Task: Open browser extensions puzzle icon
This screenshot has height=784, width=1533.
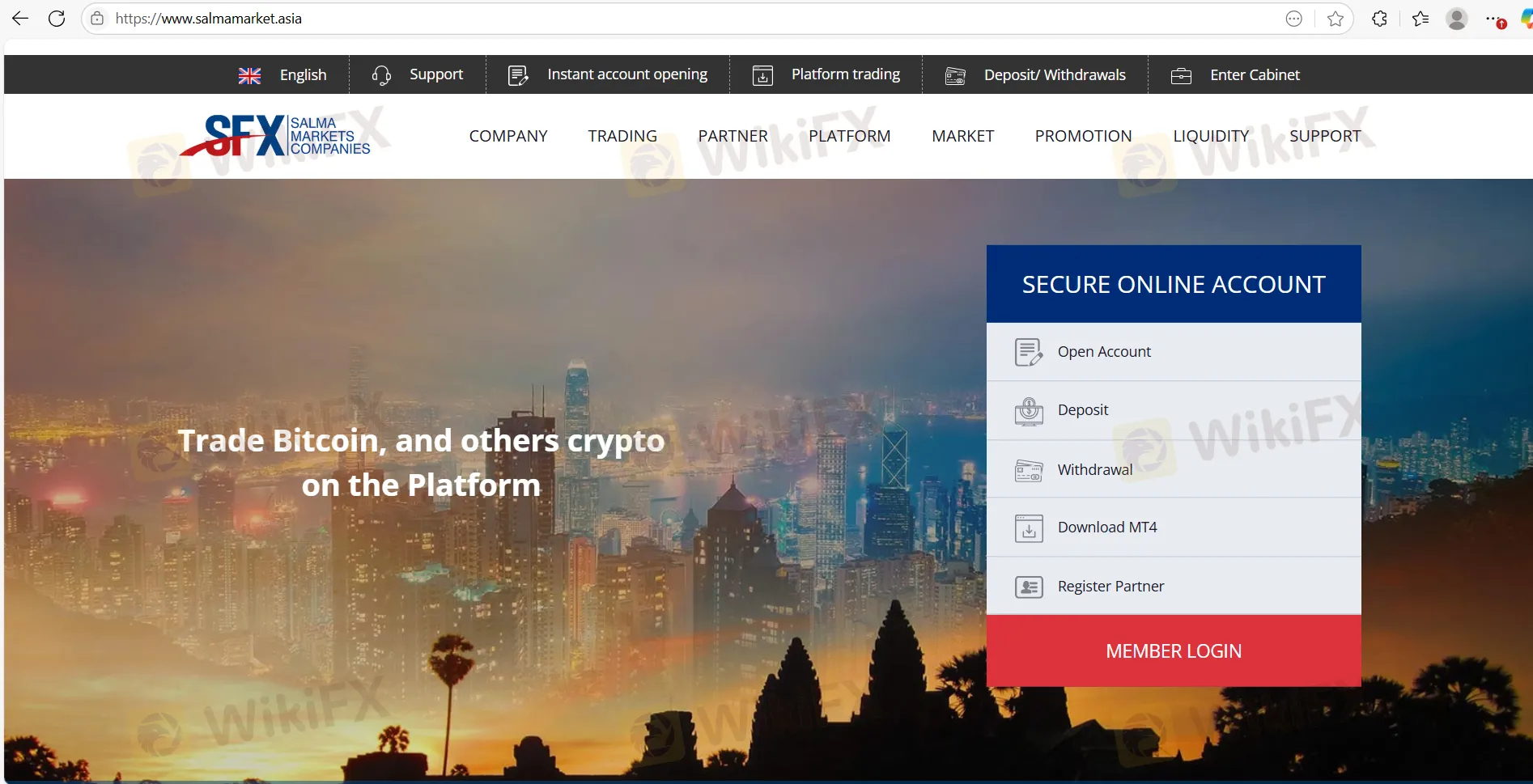Action: pos(1380,19)
